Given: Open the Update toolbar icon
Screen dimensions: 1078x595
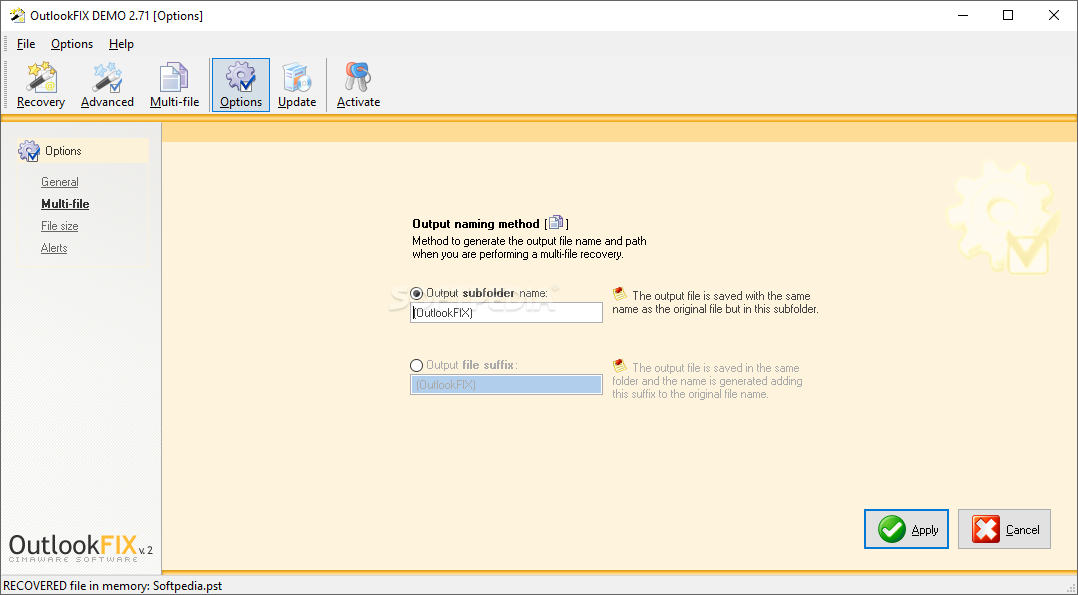Looking at the screenshot, I should 297,85.
